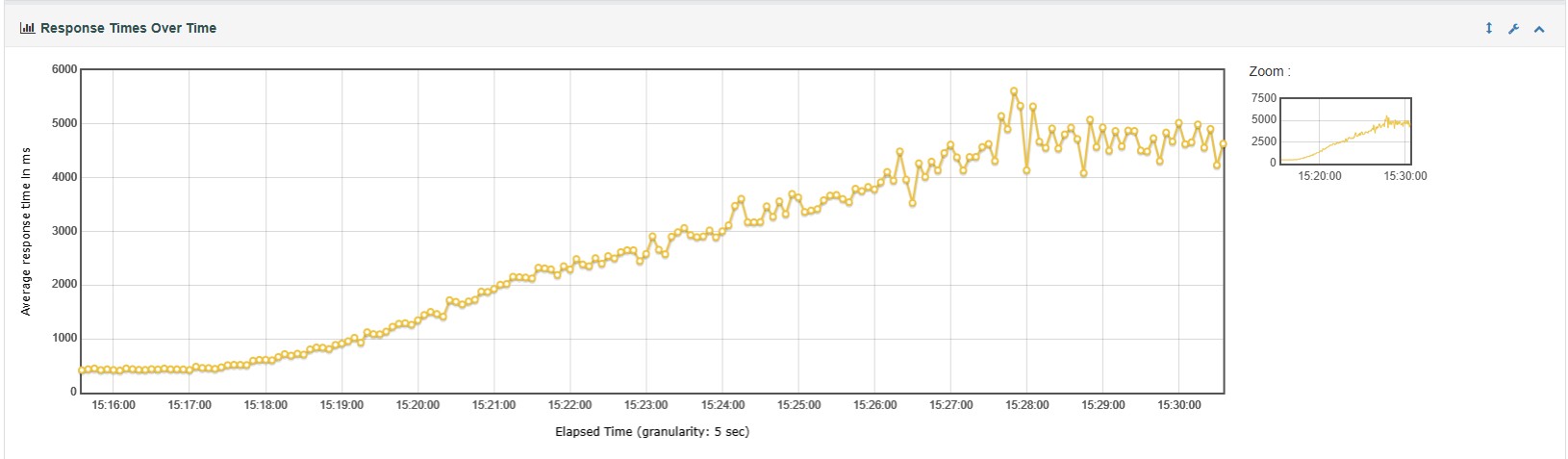This screenshot has width=1568, height=459.
Task: Click the vertical resize arrows icon
Action: [x=1488, y=29]
